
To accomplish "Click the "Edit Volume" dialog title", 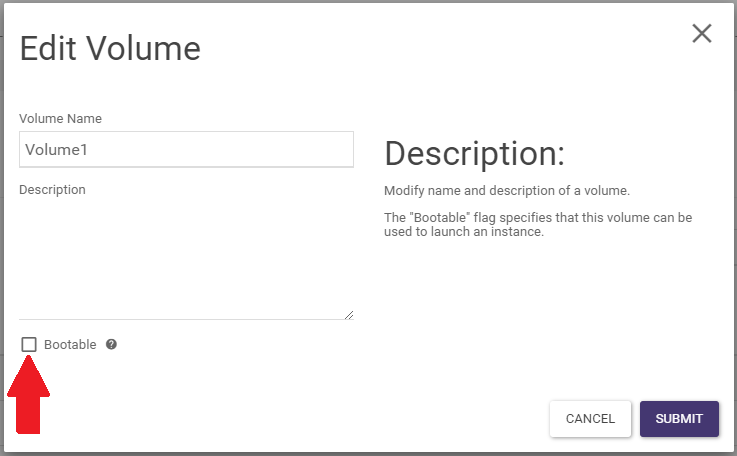I will click(110, 49).
